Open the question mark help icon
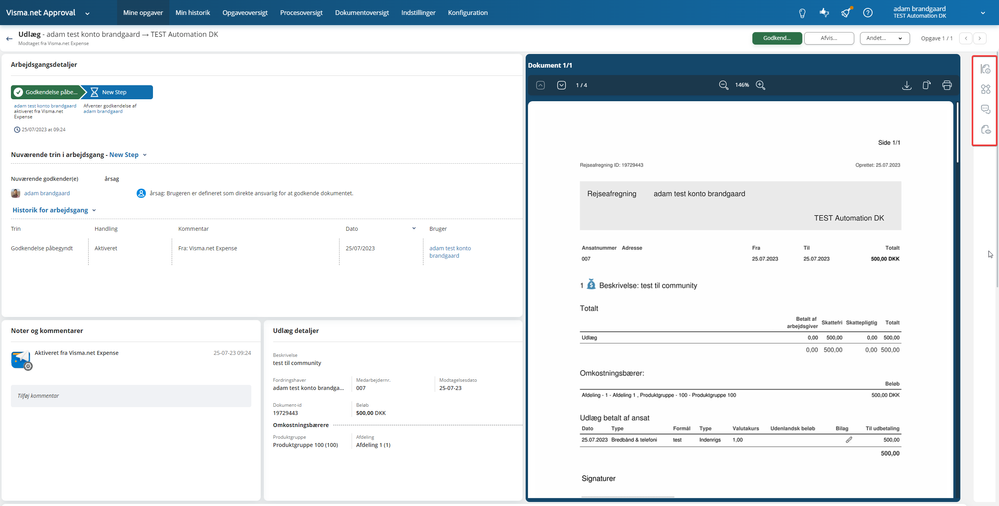 pyautogui.click(x=868, y=13)
